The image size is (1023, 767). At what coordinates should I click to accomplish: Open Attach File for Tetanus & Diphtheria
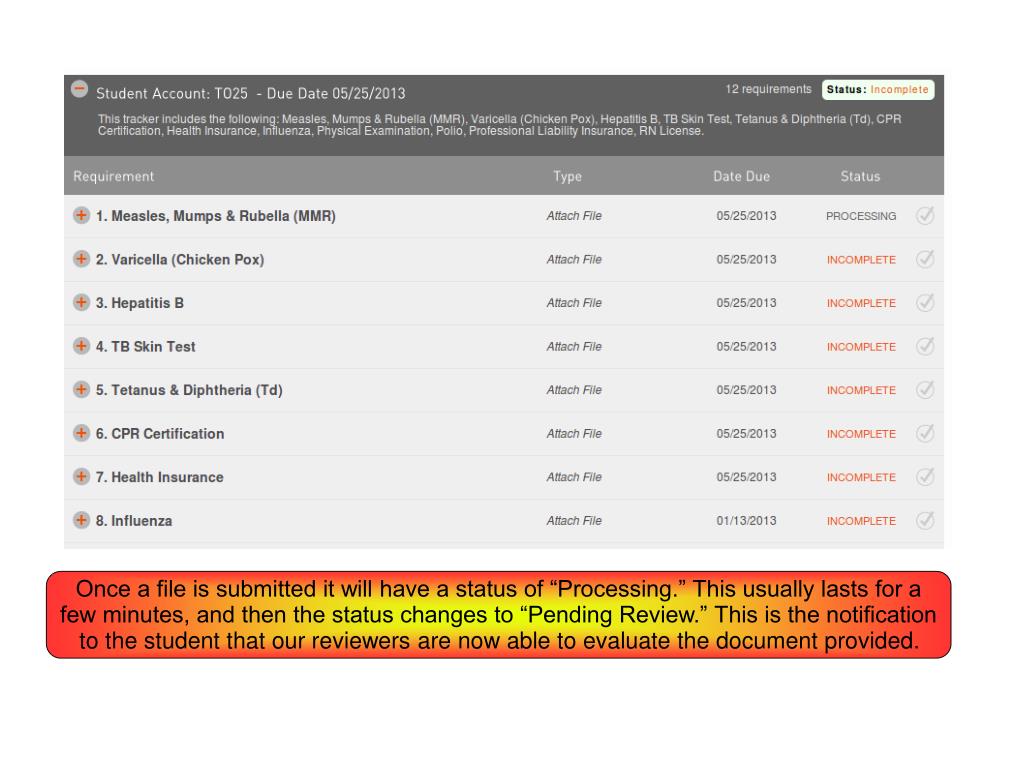(574, 390)
